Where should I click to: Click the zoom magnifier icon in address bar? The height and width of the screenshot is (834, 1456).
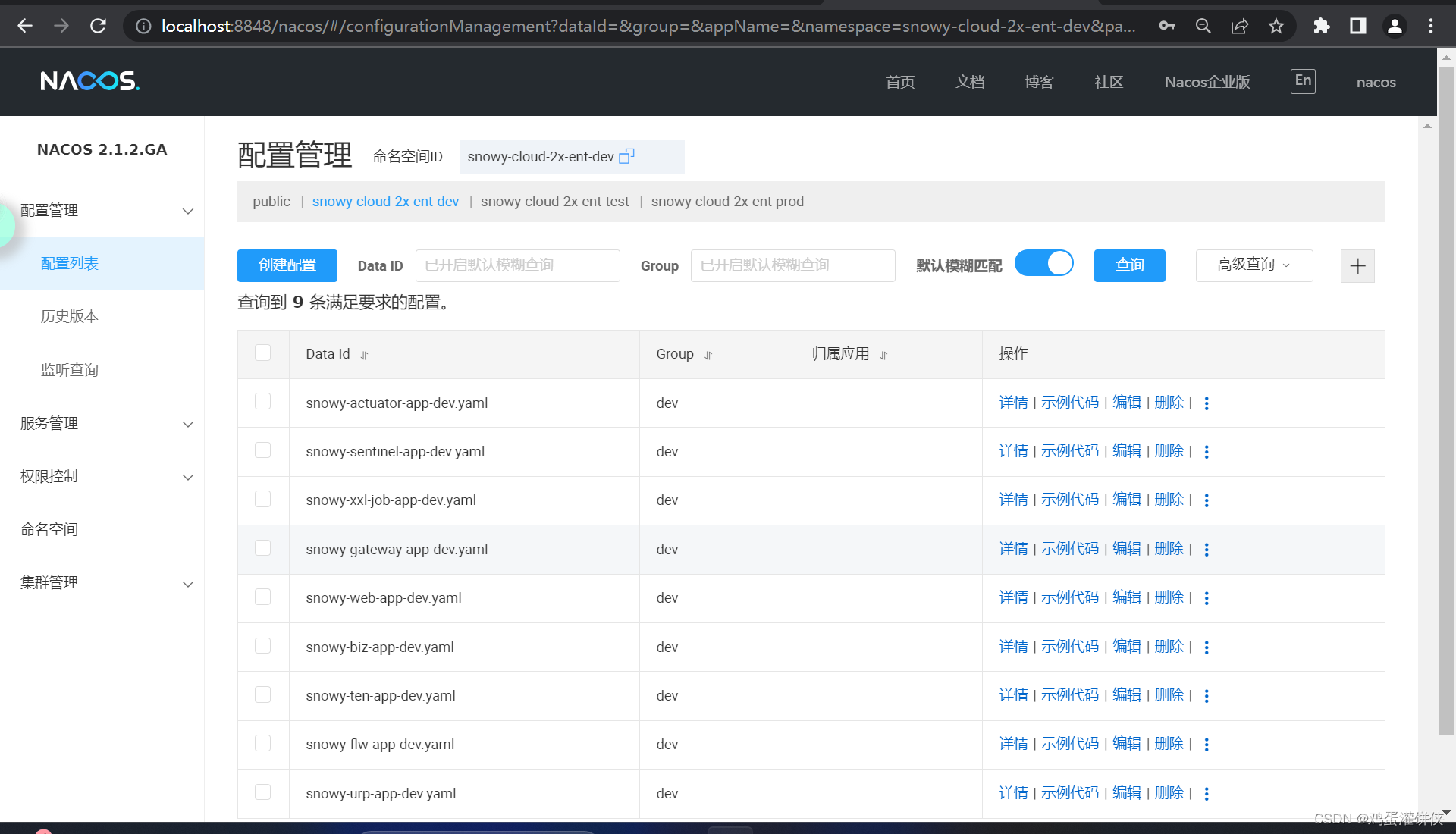coord(1203,26)
